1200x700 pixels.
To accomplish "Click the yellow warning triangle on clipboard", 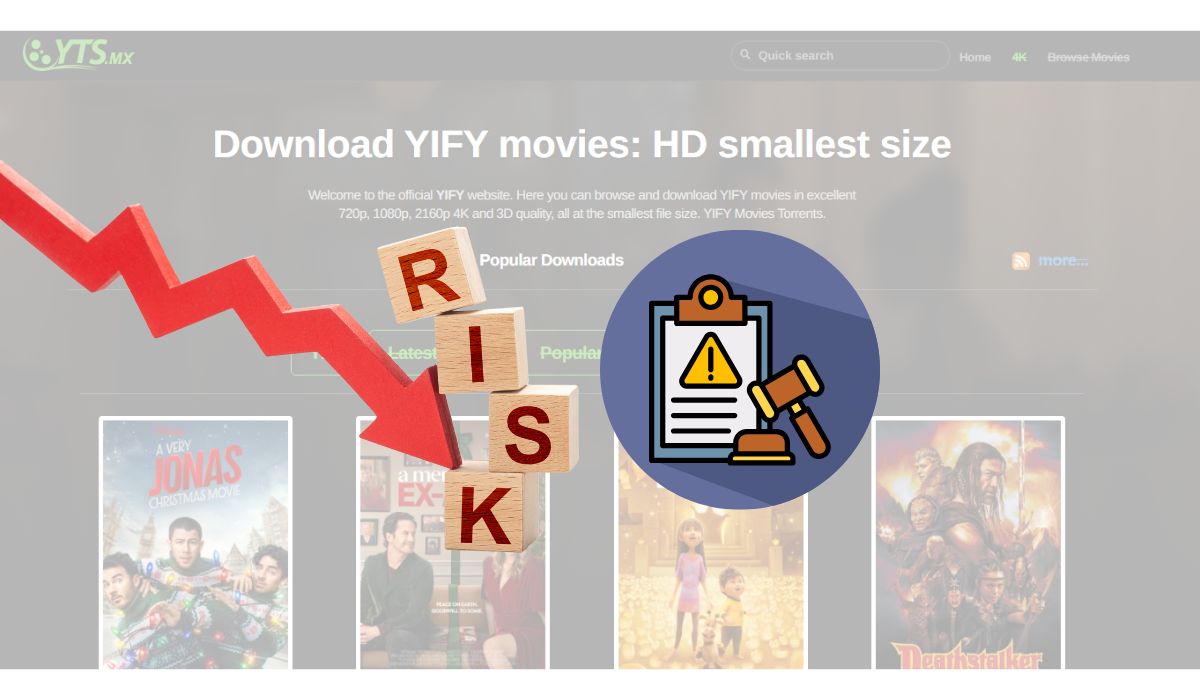I will [710, 362].
